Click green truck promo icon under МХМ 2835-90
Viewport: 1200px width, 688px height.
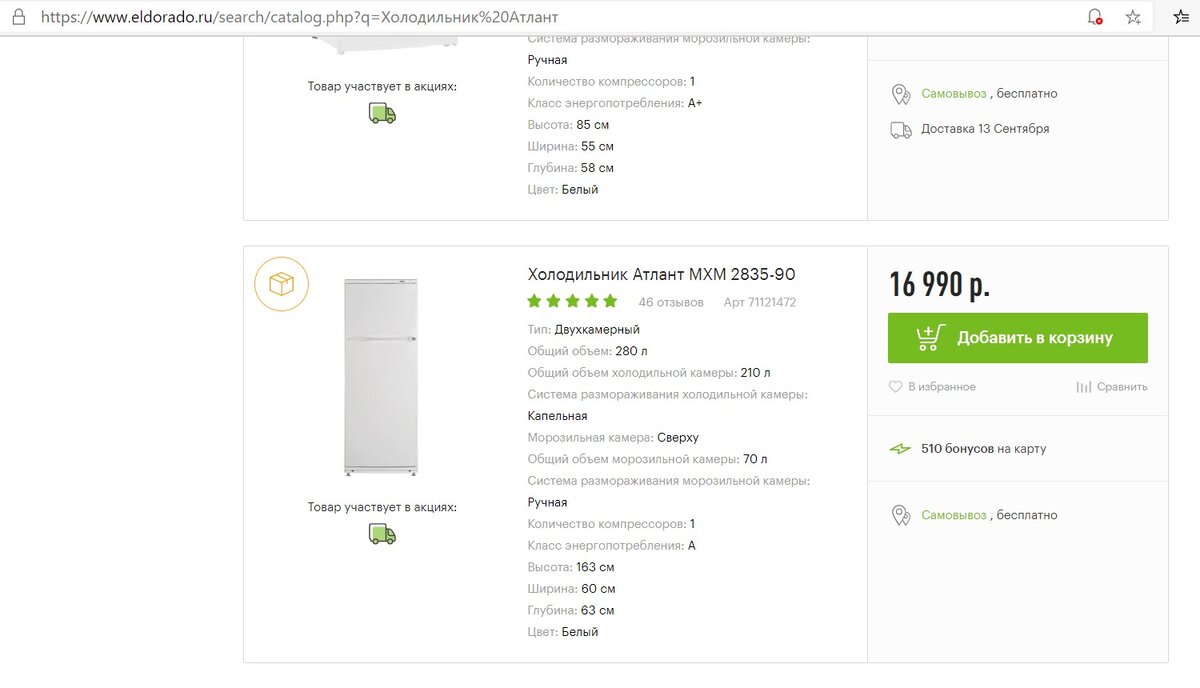tap(382, 534)
